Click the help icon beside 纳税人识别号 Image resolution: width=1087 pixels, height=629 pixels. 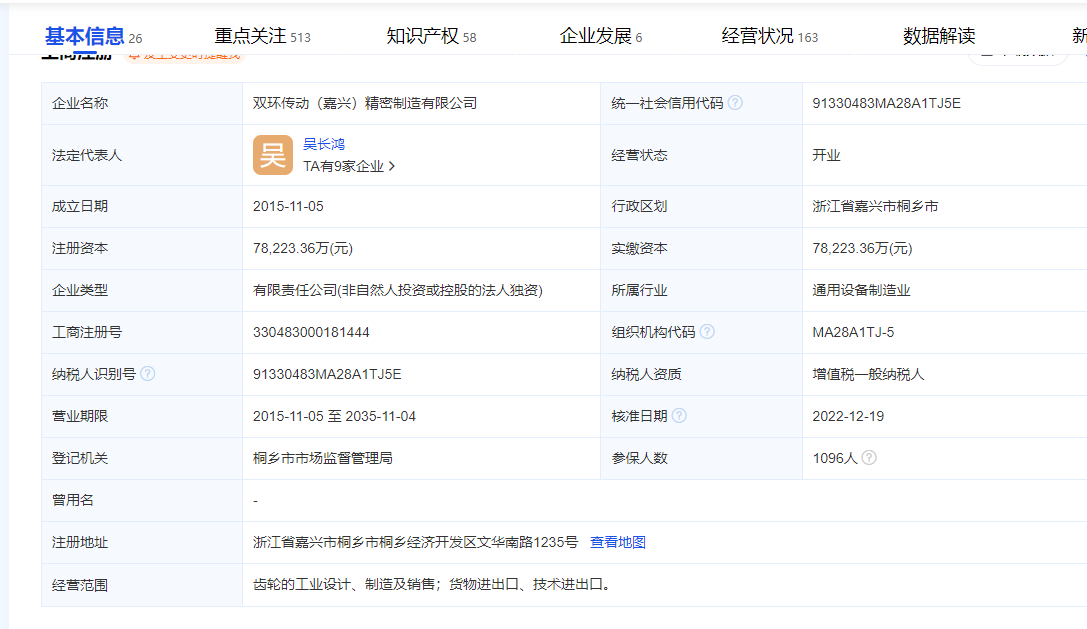[x=148, y=374]
